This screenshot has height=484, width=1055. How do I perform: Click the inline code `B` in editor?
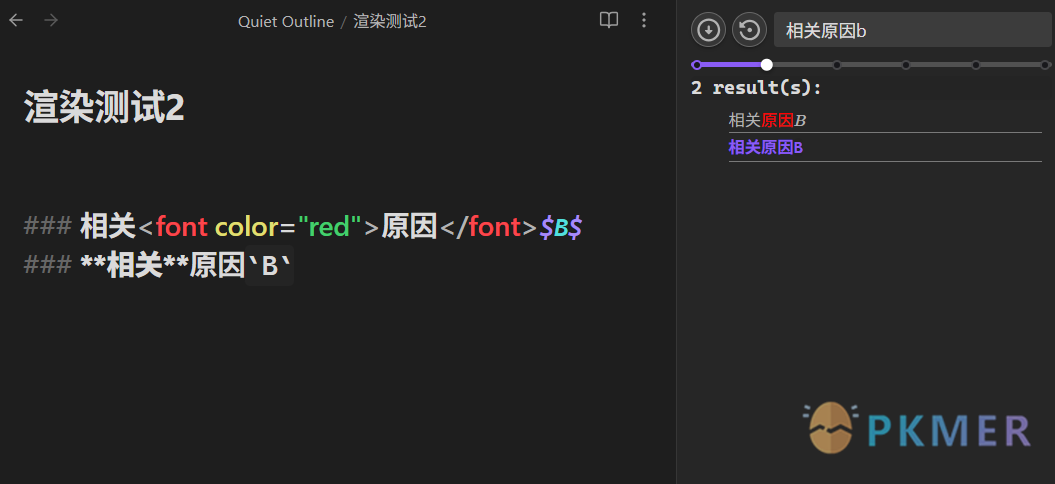[x=270, y=267]
